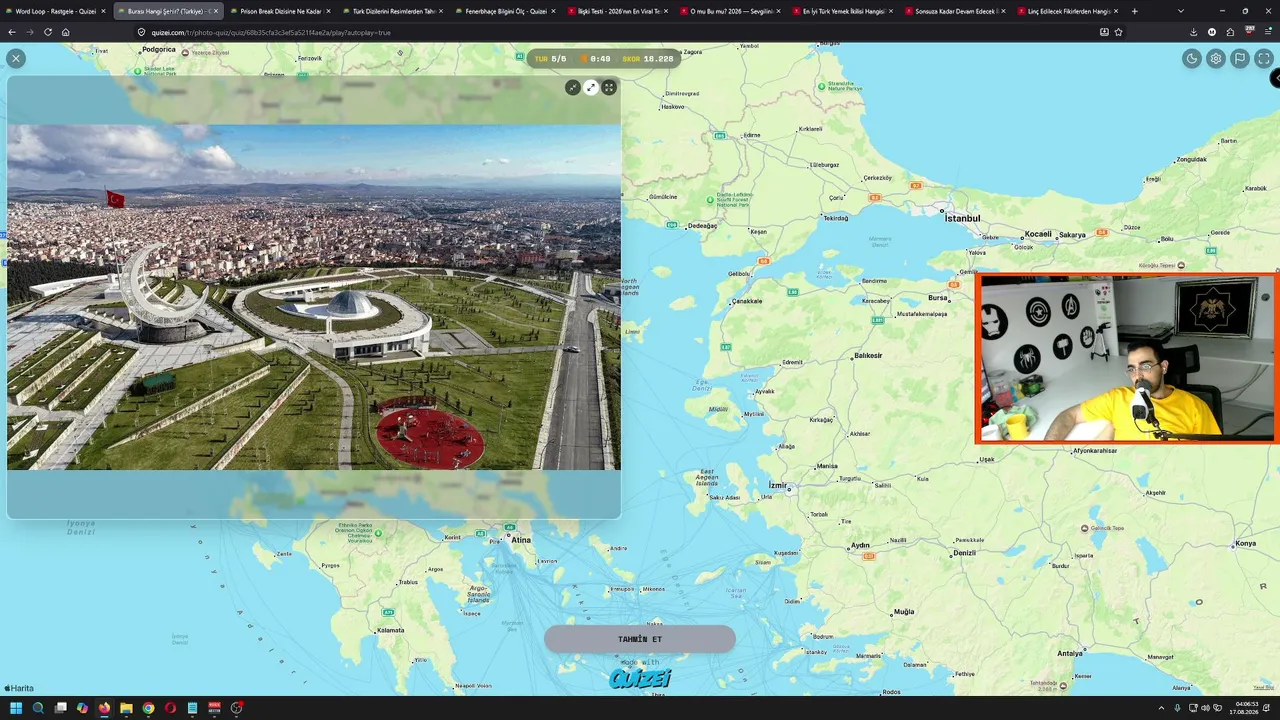The height and width of the screenshot is (720, 1280).
Task: Click the Quizei logo below the guess button
Action: [x=640, y=678]
